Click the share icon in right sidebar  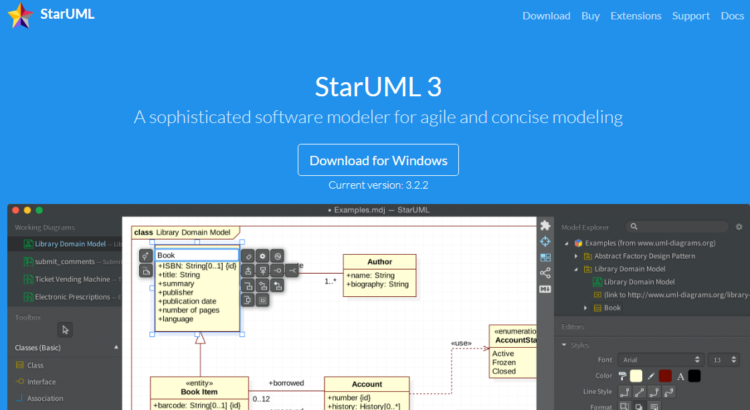point(545,272)
